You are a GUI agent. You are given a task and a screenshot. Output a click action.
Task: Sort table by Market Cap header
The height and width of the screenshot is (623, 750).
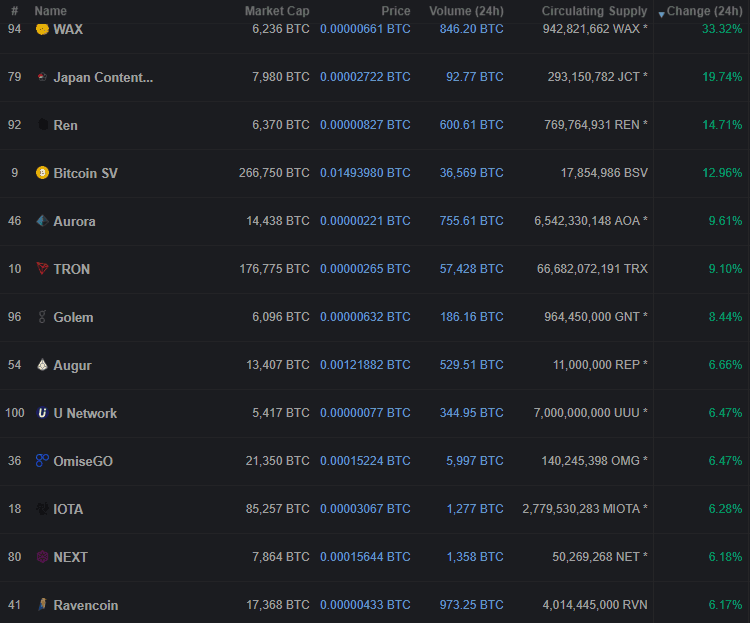[x=277, y=11]
